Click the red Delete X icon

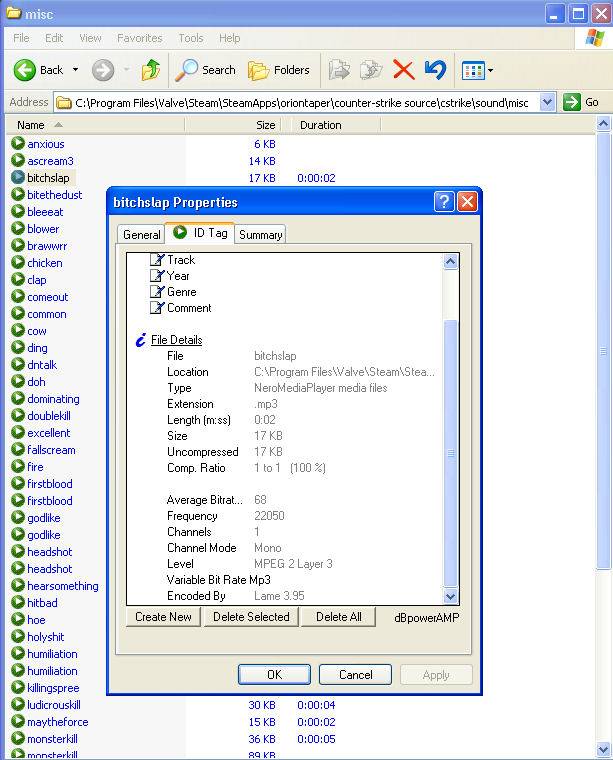(403, 70)
